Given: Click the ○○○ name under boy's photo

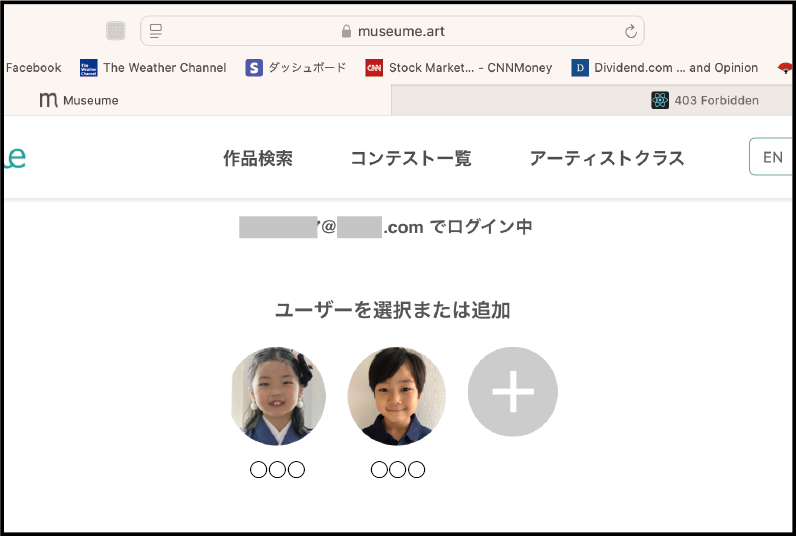Looking at the screenshot, I should [x=397, y=469].
